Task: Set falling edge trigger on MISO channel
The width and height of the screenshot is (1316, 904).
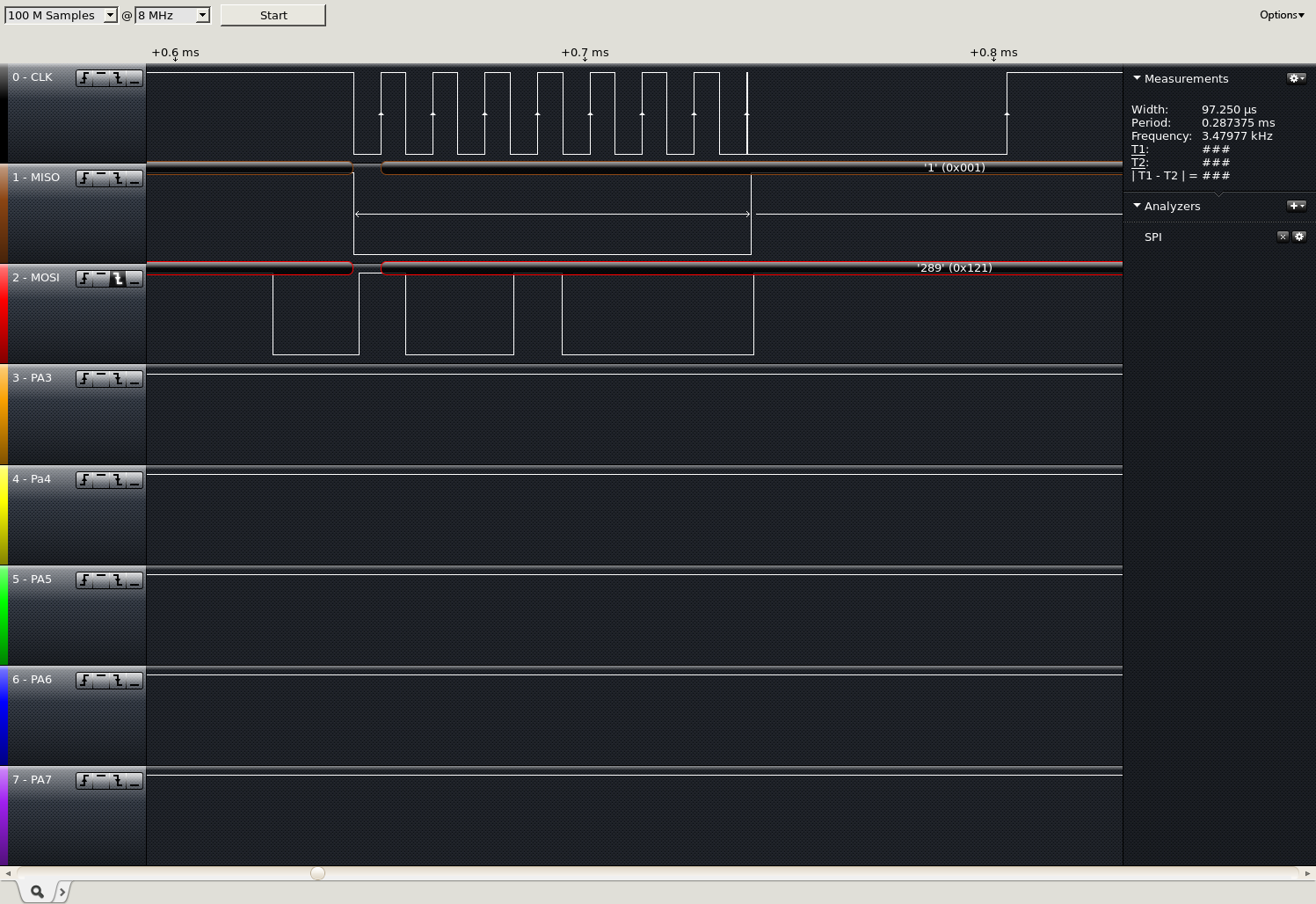Action: (x=118, y=179)
